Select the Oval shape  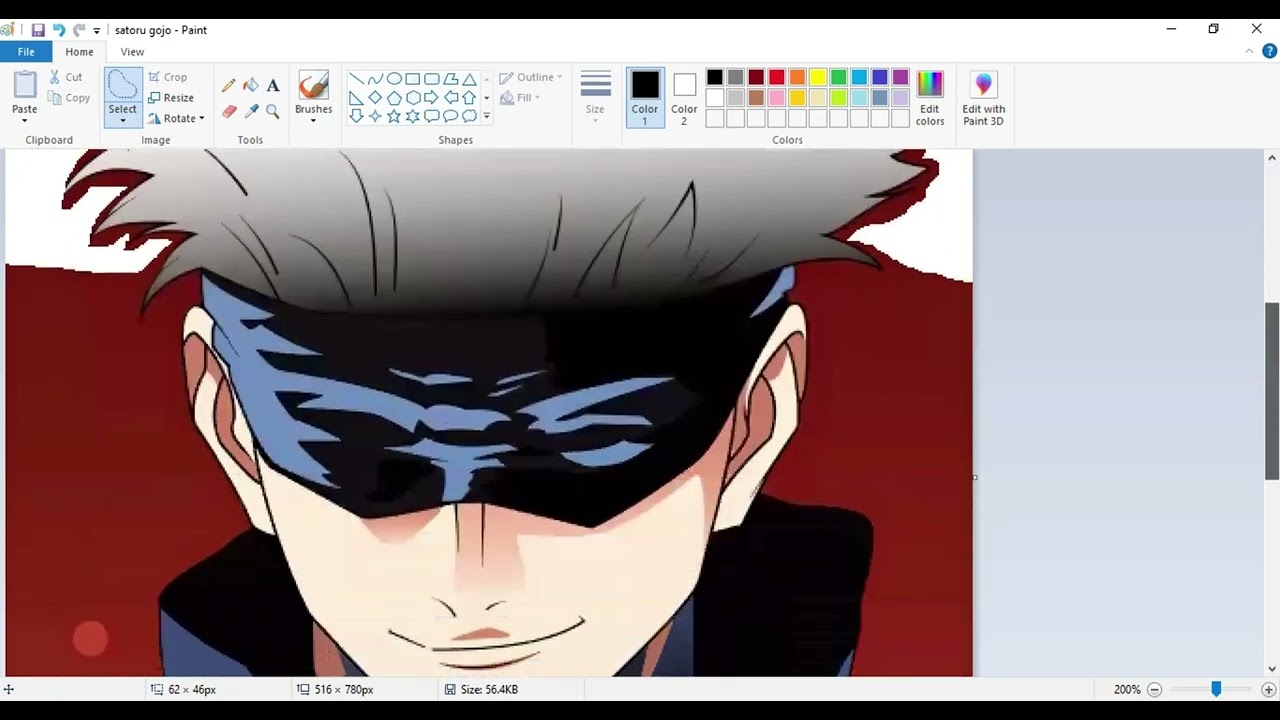click(x=394, y=79)
